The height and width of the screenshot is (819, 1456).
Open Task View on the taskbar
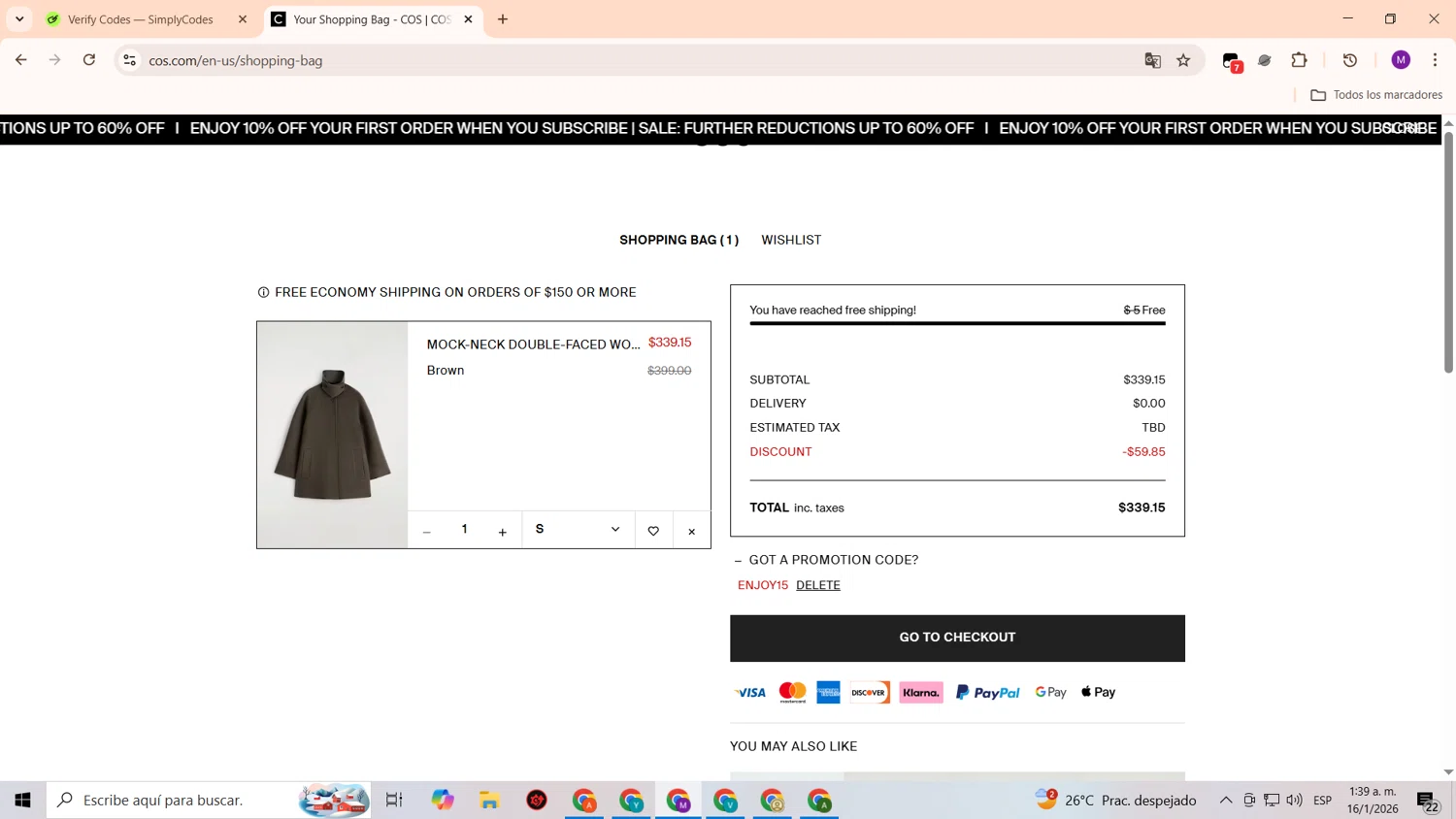pyautogui.click(x=394, y=801)
